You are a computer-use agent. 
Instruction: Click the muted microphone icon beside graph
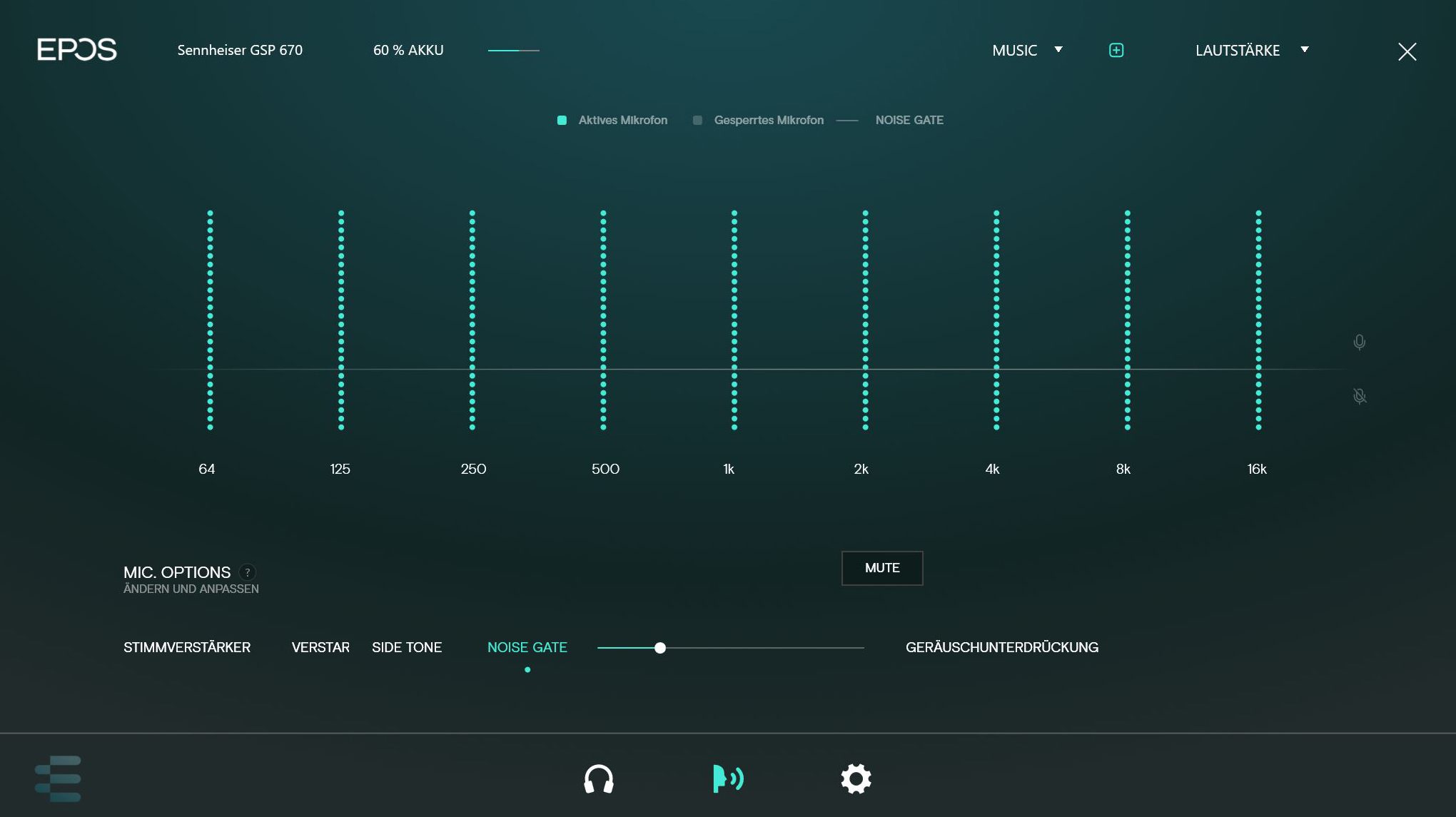(1360, 396)
